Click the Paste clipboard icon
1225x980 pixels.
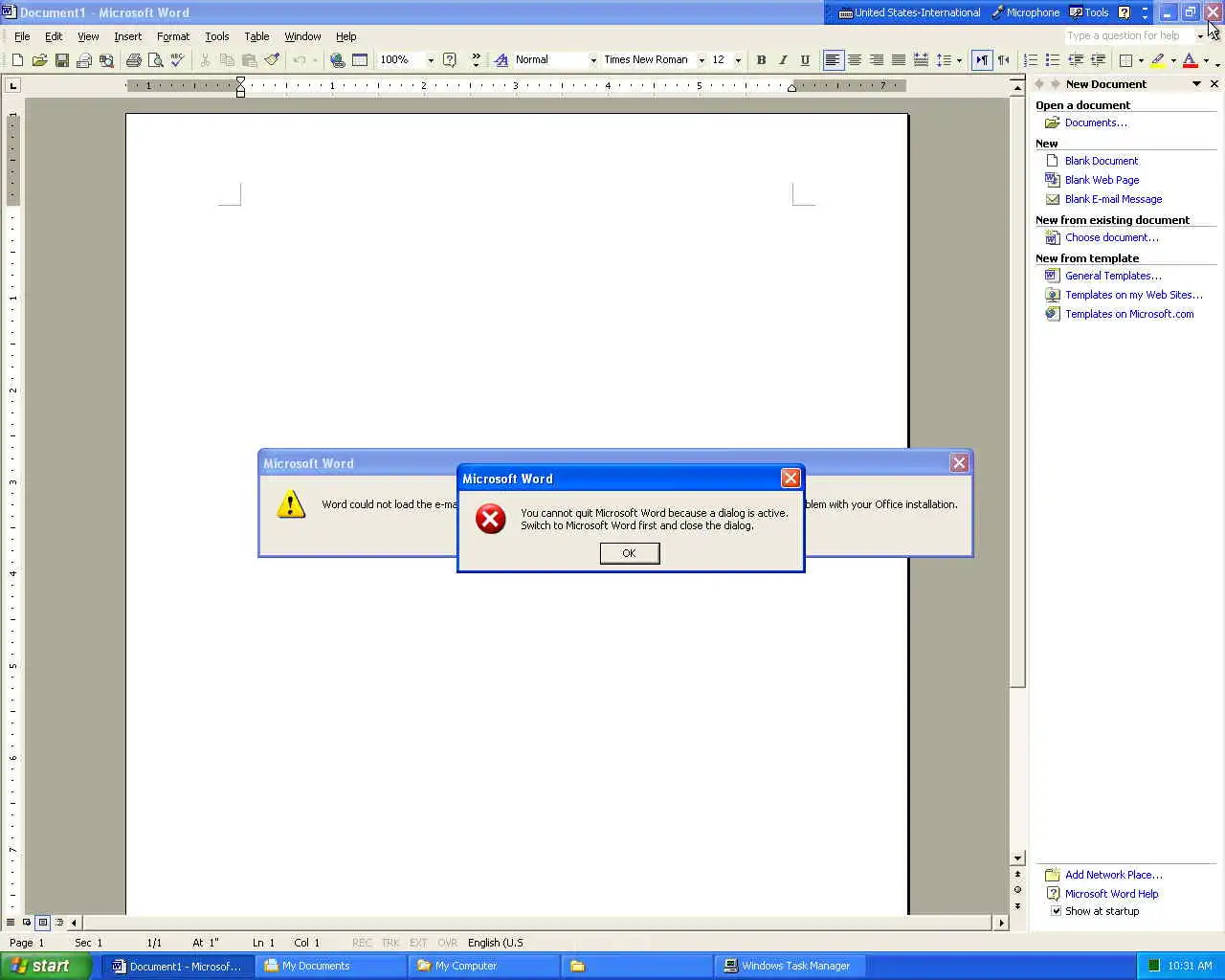pos(249,60)
